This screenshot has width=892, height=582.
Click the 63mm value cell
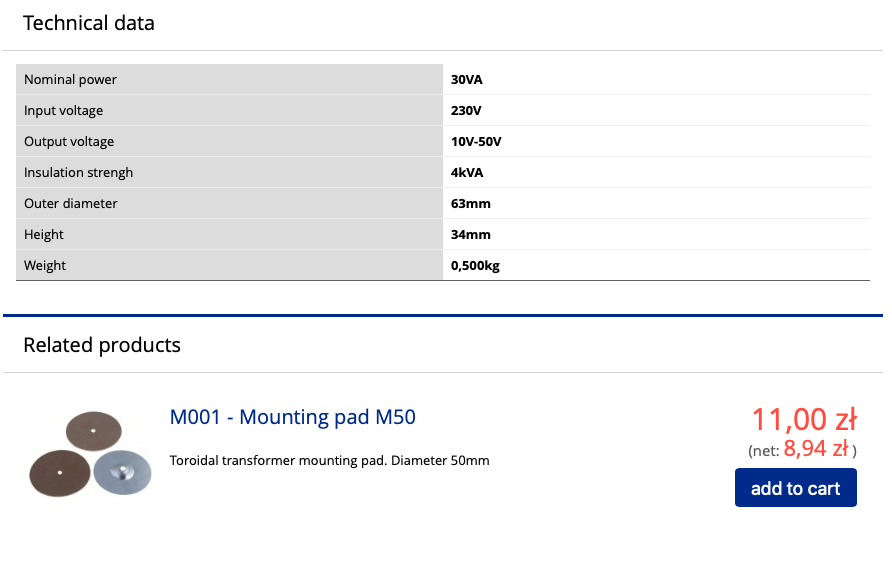tap(656, 203)
